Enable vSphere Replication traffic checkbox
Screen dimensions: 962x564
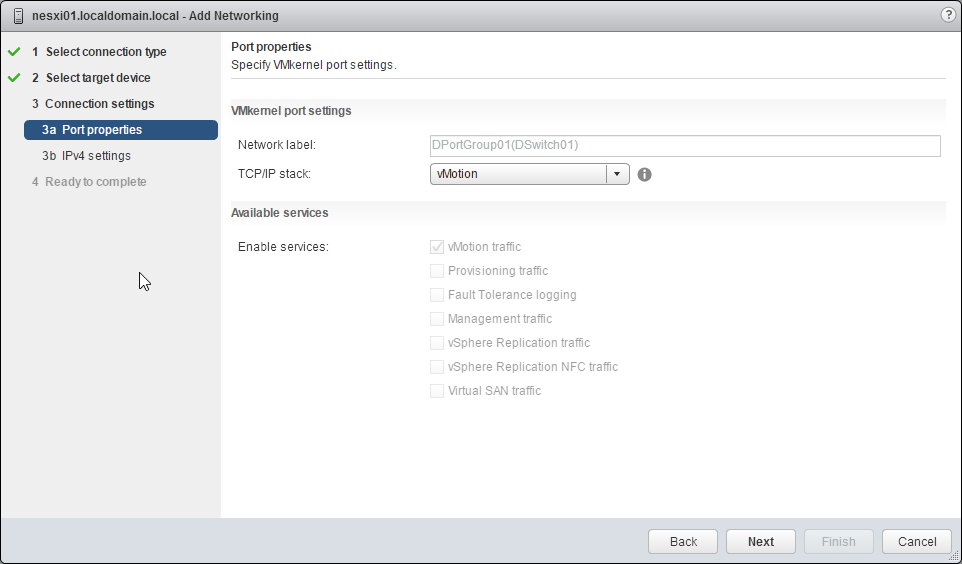437,343
